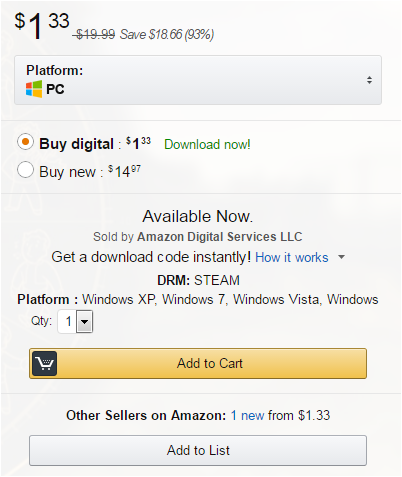The width and height of the screenshot is (402, 477).
Task: Click the Amazon Digital Services LLC seller name
Action: (220, 237)
